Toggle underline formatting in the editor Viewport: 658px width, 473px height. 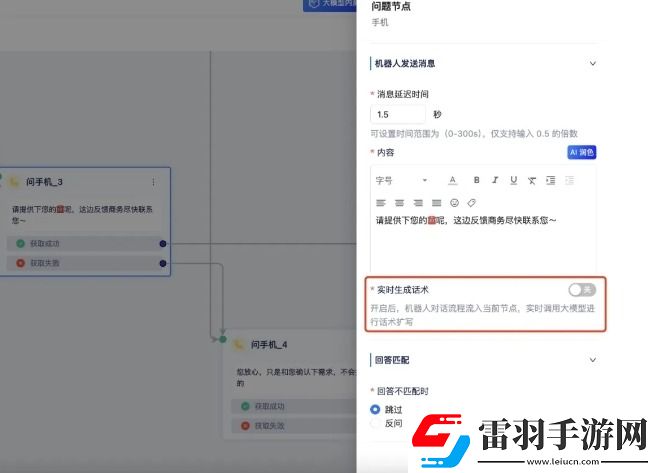point(514,180)
